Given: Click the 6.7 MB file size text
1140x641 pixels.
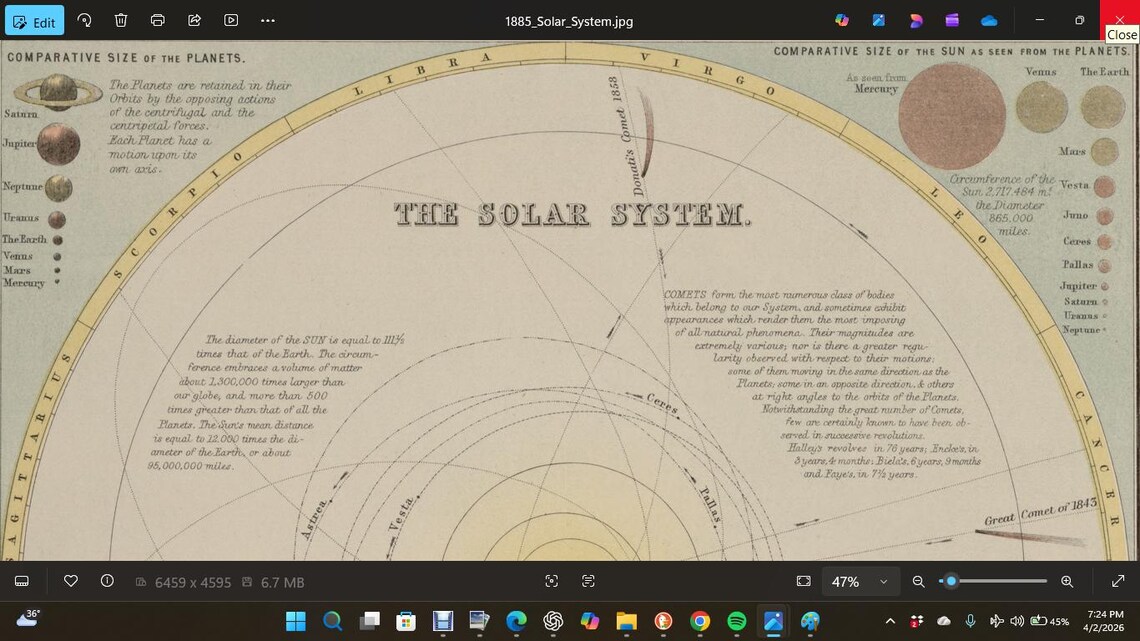Looking at the screenshot, I should click(x=283, y=582).
